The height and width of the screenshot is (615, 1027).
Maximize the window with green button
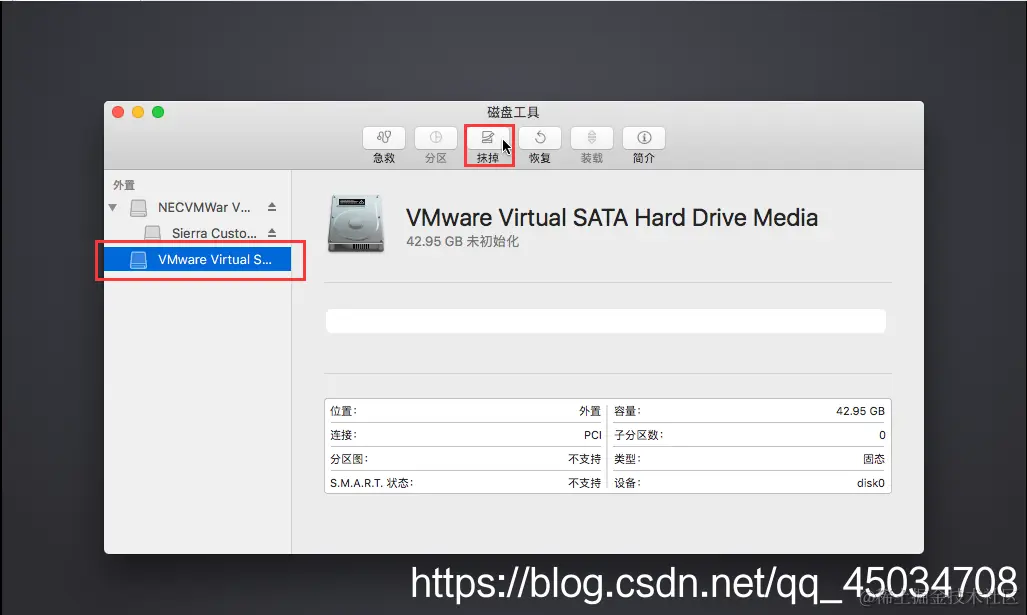158,112
